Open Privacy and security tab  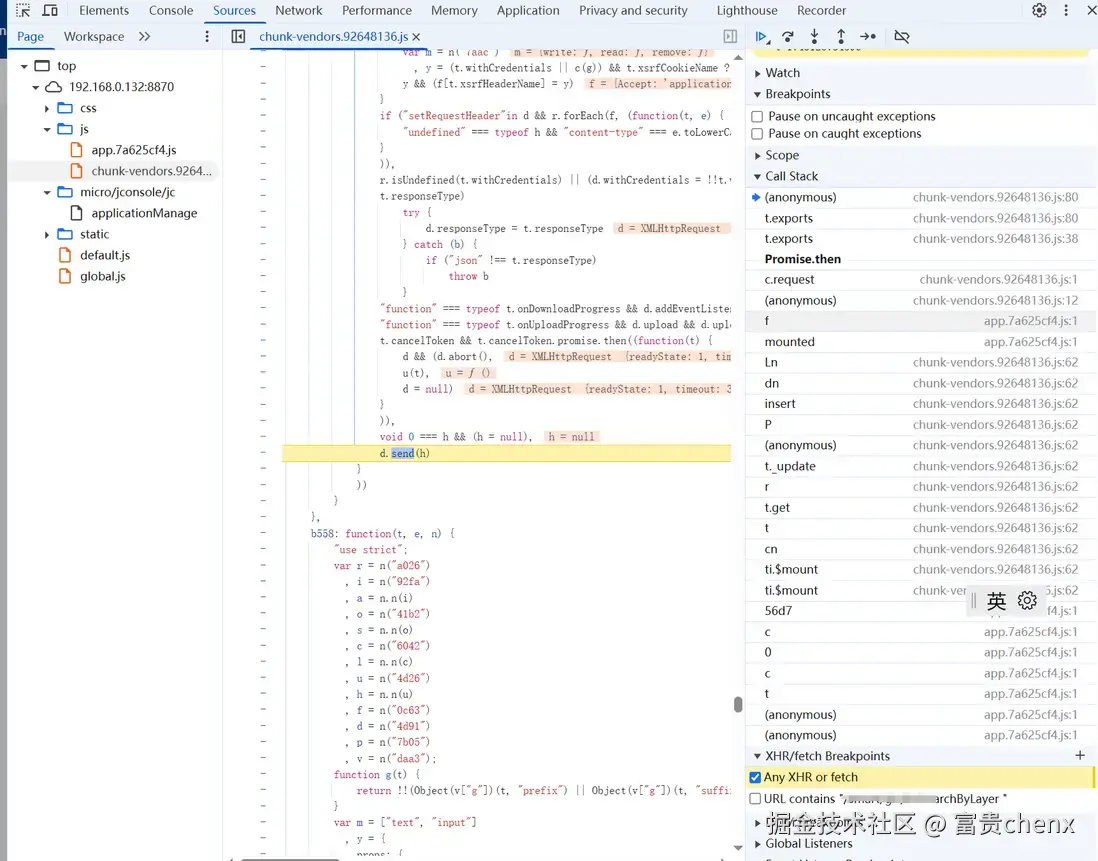coord(633,10)
